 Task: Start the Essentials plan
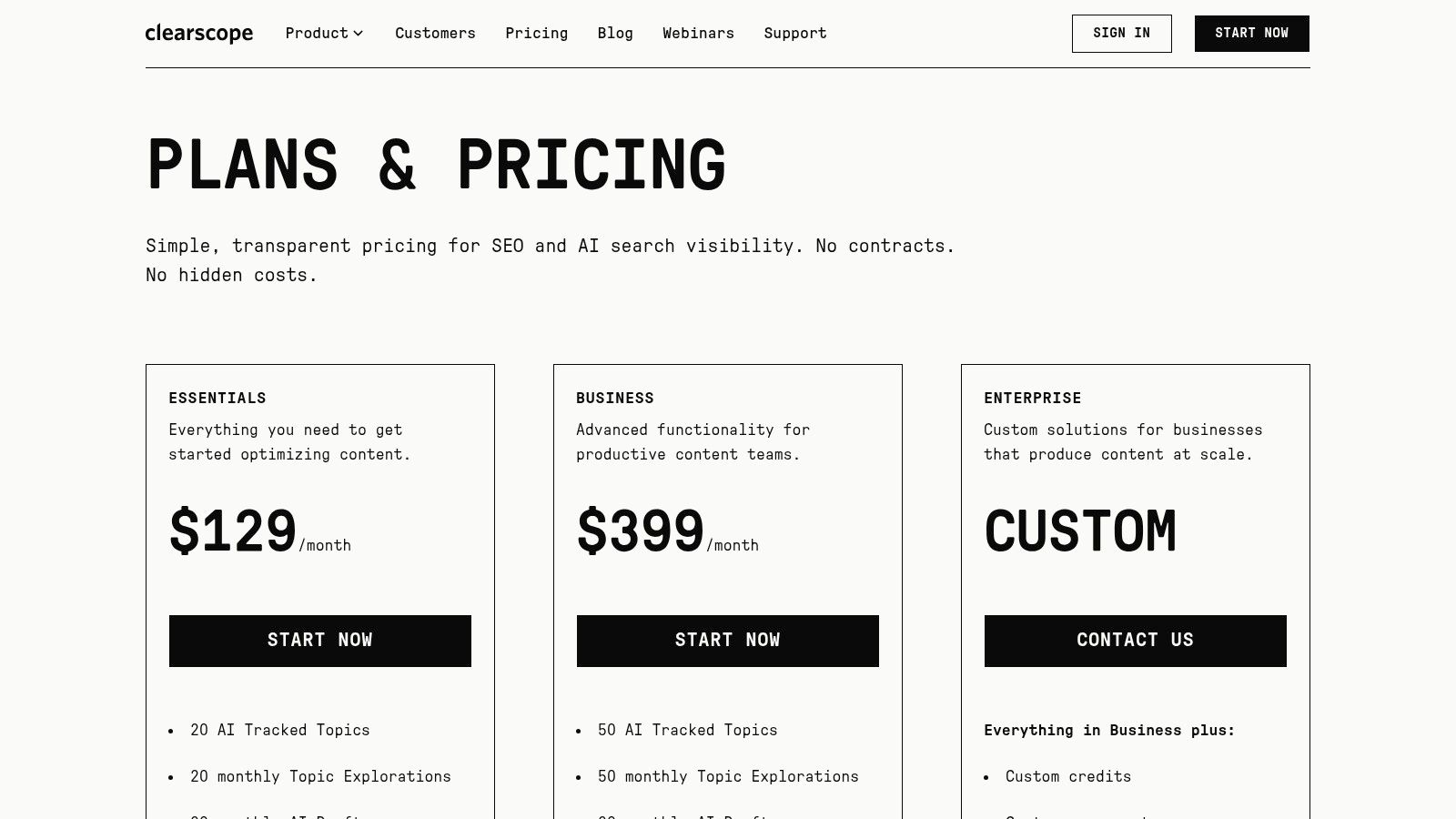(x=319, y=640)
